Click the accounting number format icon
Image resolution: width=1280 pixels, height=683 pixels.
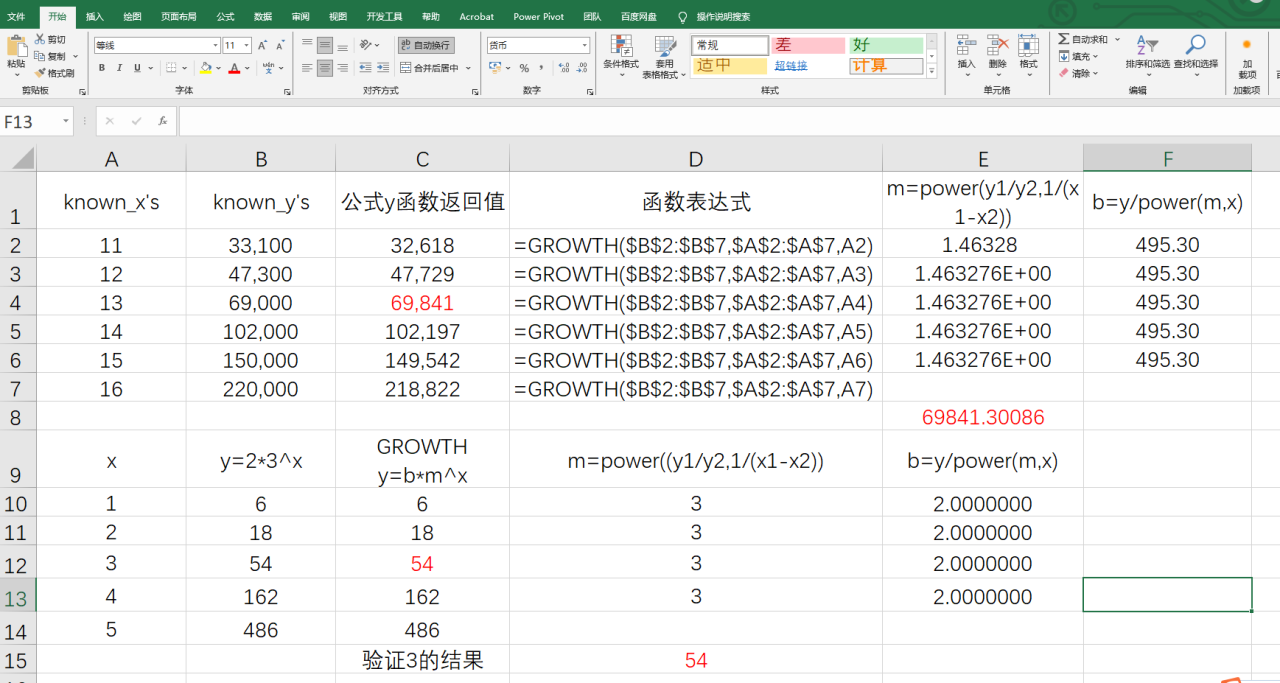(495, 68)
